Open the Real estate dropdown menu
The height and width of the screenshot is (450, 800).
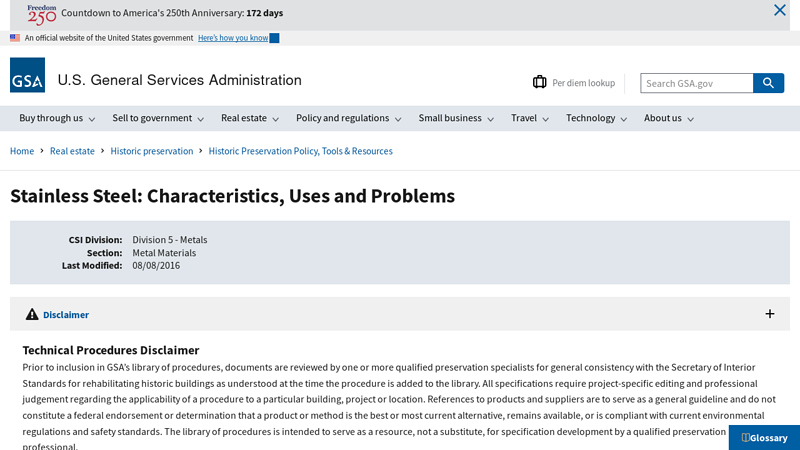click(x=250, y=118)
